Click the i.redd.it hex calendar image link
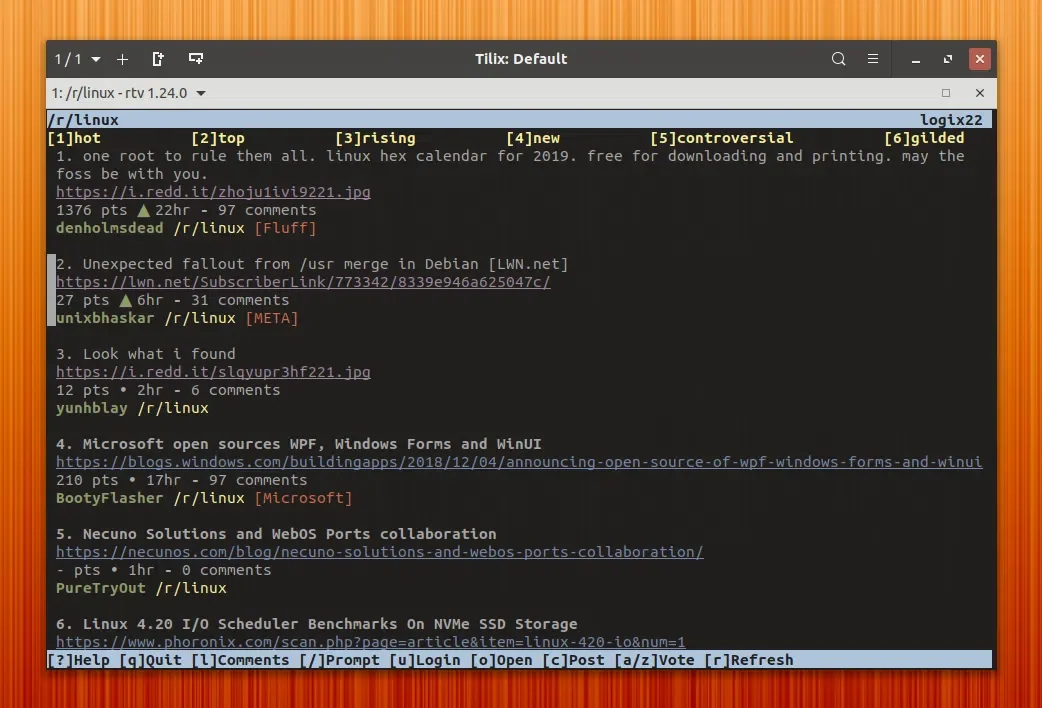Screen dimensions: 1042x708 (x=213, y=192)
